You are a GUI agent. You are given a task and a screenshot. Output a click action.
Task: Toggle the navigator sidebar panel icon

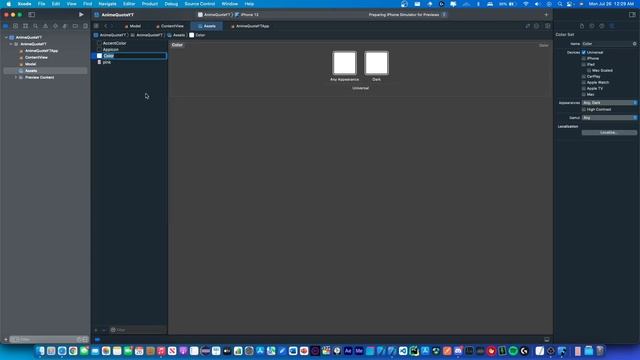tap(31, 15)
